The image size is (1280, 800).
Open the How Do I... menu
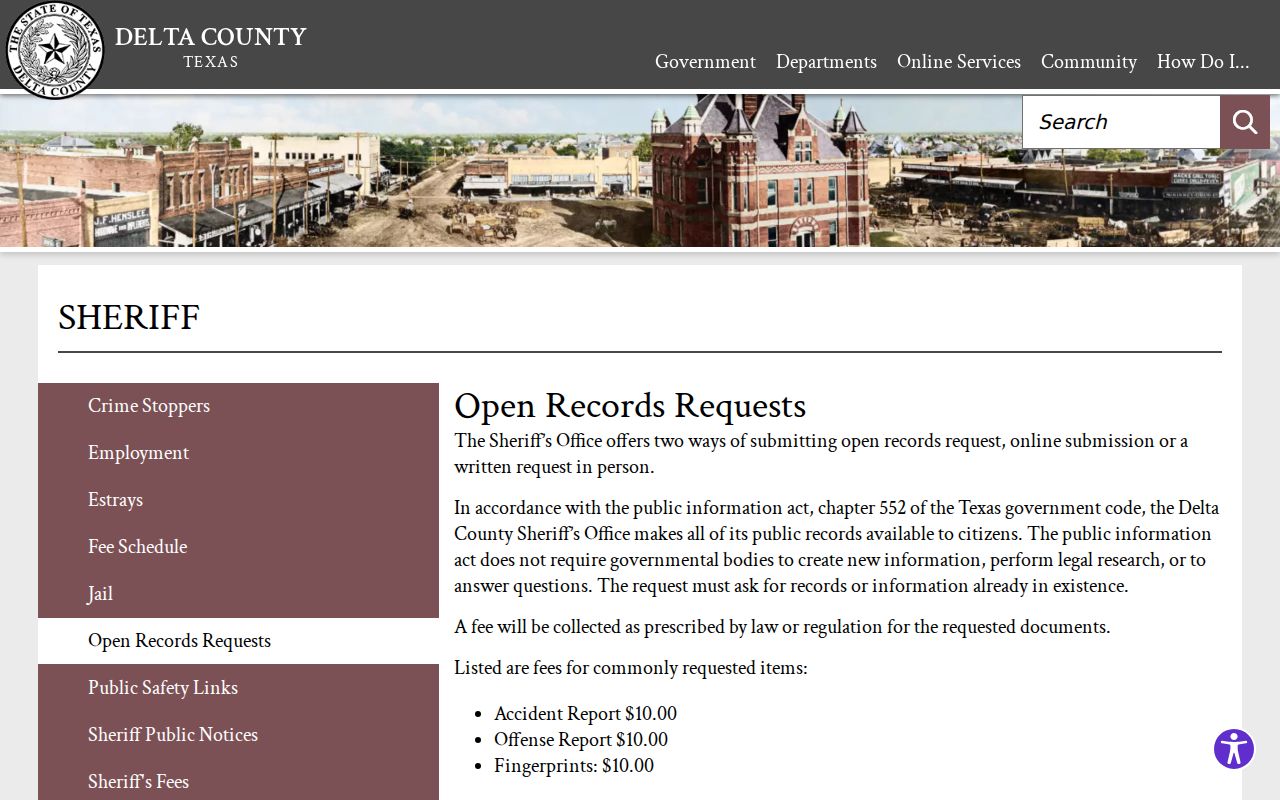tap(1203, 62)
